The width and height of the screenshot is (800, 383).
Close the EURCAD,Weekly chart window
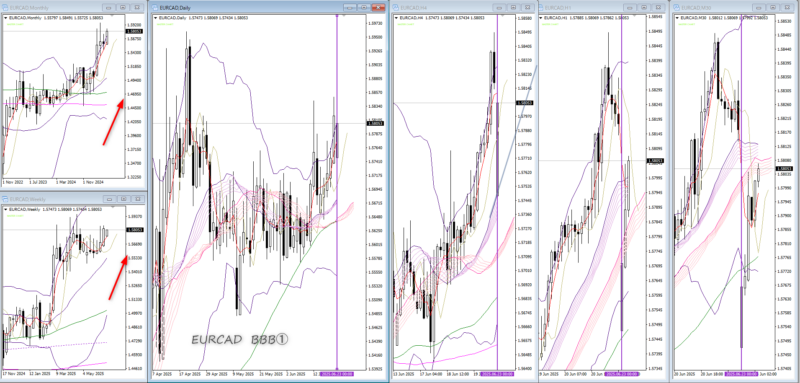point(137,199)
